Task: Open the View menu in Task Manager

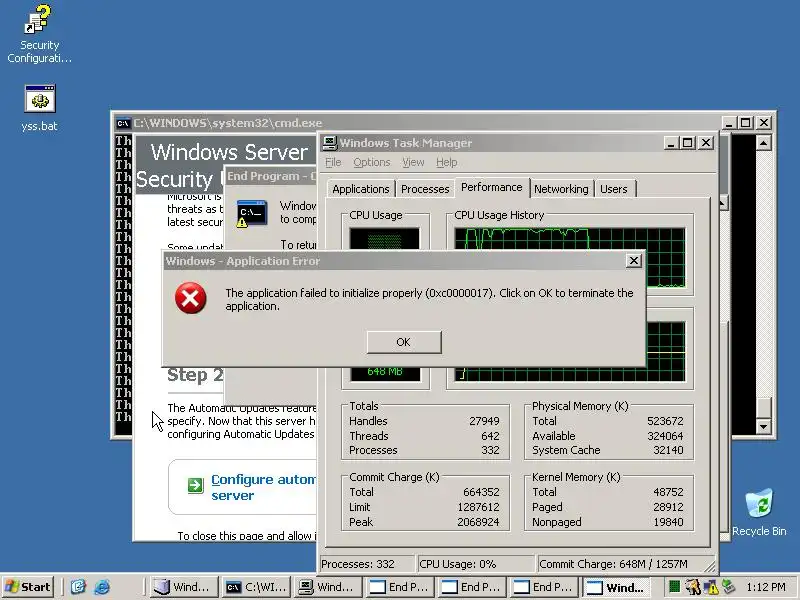Action: click(x=413, y=162)
